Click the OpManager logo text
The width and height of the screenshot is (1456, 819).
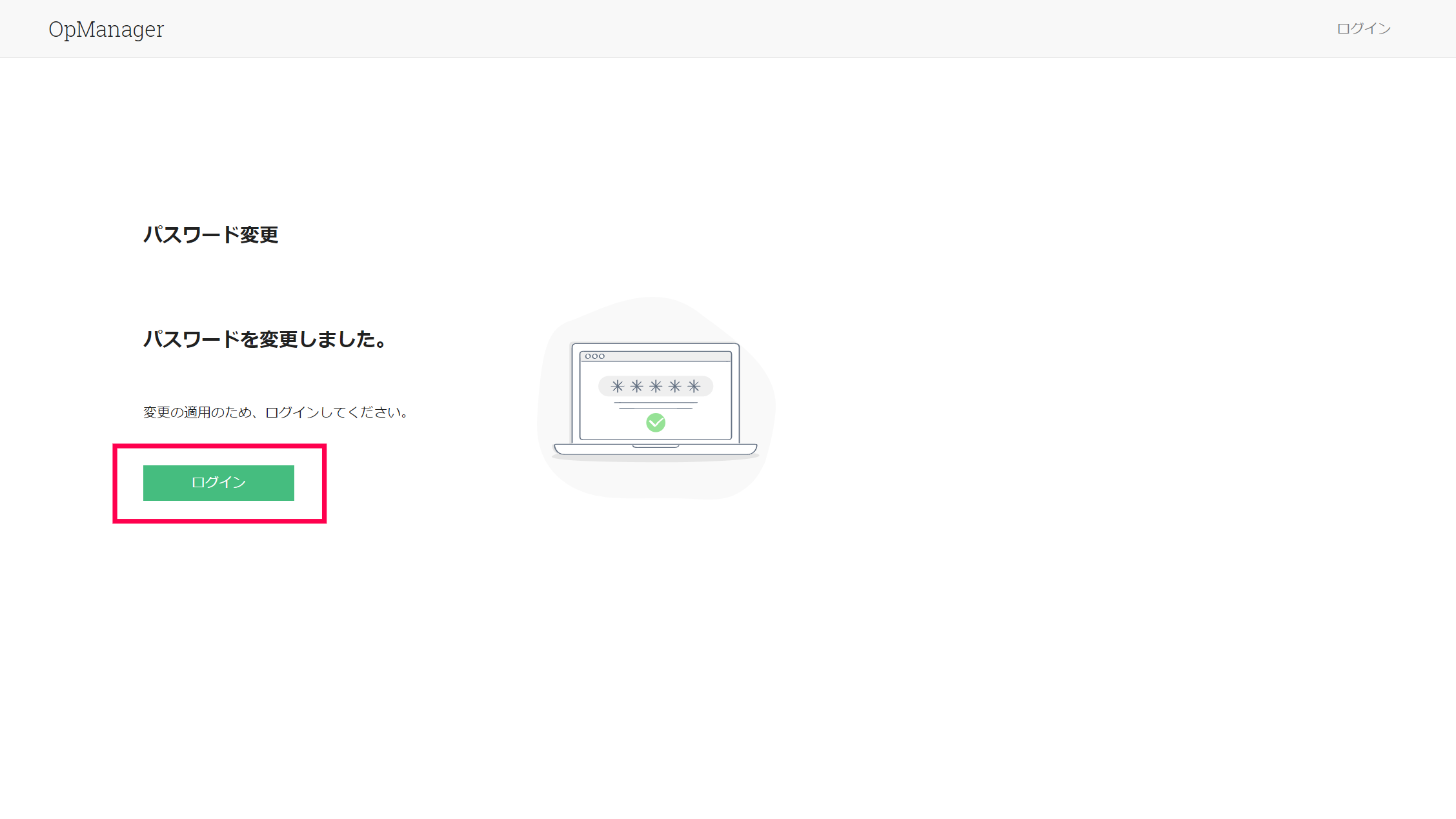point(106,29)
